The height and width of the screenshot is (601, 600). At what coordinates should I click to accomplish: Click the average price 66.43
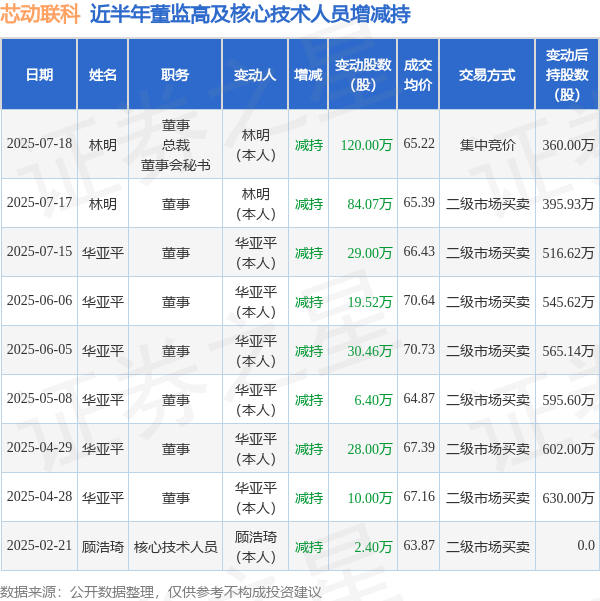[x=419, y=252]
